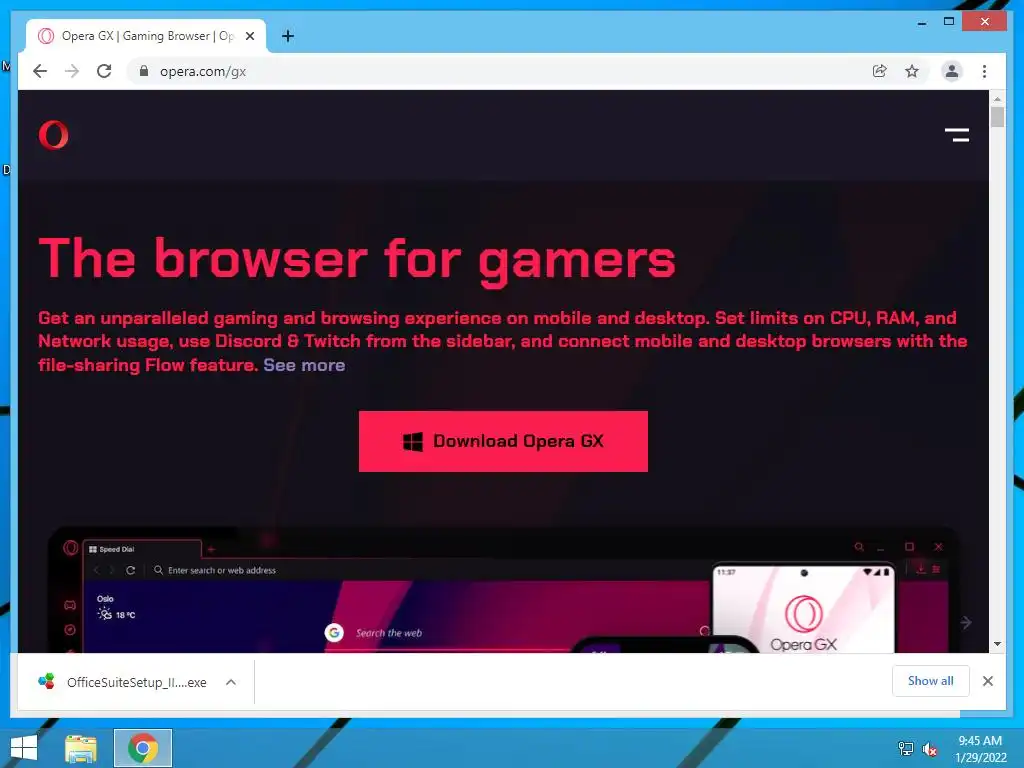Viewport: 1024px width, 768px height.
Task: Open the network tray icon
Action: (906, 749)
